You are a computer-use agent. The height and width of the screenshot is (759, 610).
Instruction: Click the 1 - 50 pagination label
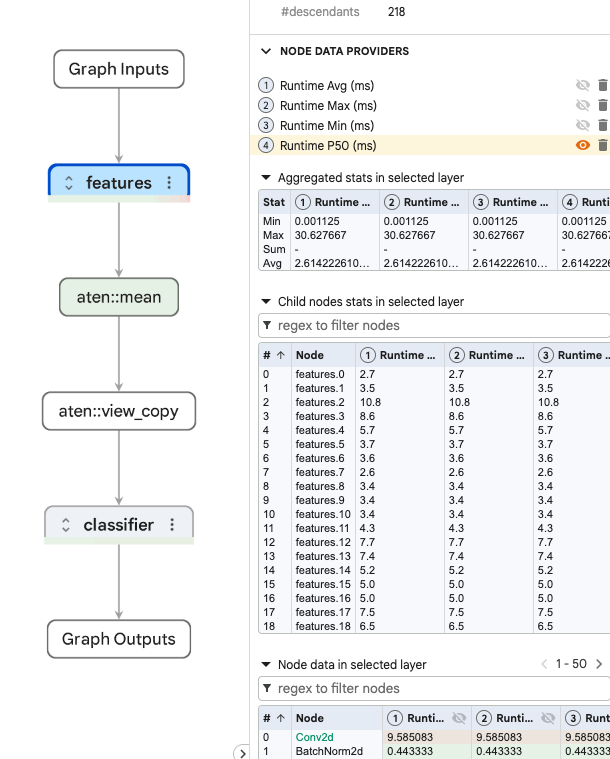[571, 664]
